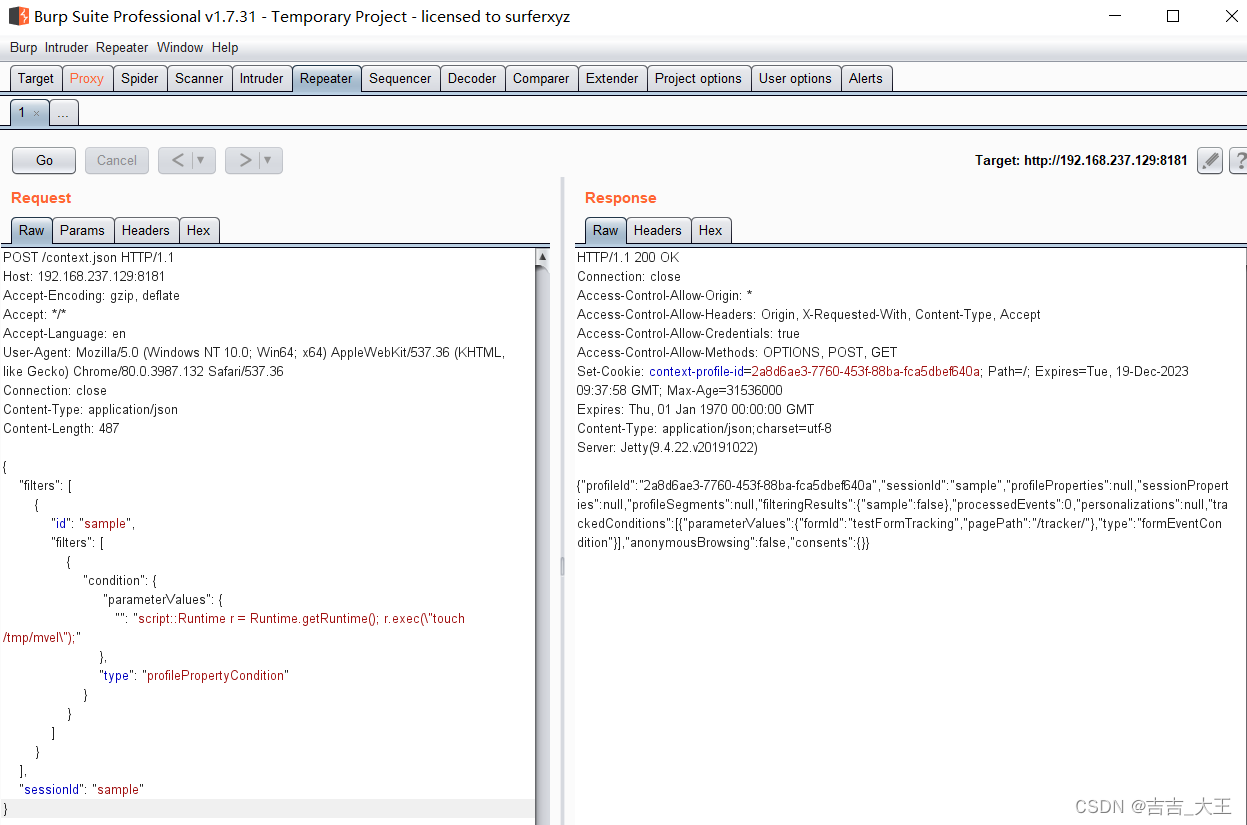This screenshot has height=825, width=1247.
Task: Open the User options tab
Action: [x=795, y=78]
